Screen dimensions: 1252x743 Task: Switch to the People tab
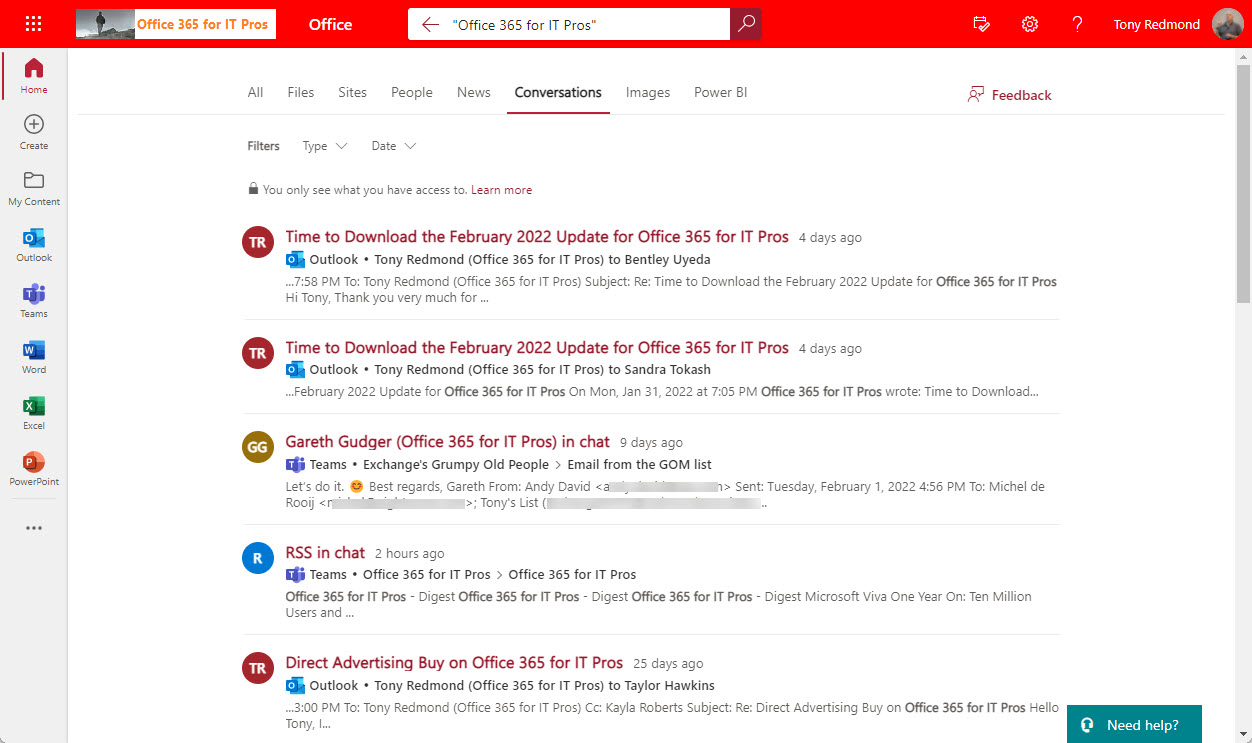(x=411, y=92)
